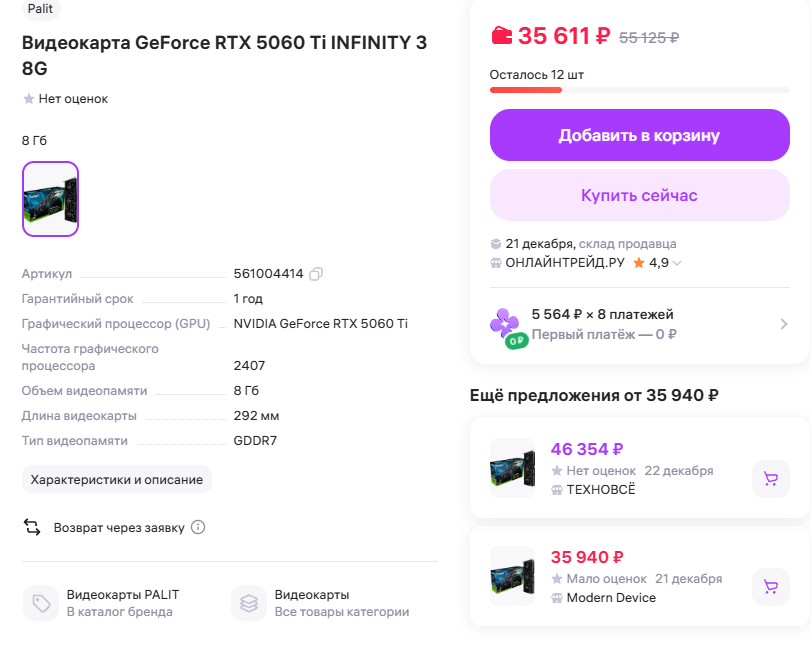Expand the ОНЛАЙНТРЕЙД.РУ seller rating chevron
Image resolution: width=811 pixels, height=648 pixels.
coord(677,263)
